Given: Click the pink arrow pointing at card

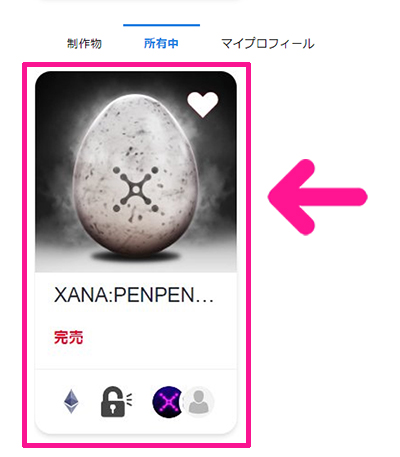Looking at the screenshot, I should coord(317,197).
